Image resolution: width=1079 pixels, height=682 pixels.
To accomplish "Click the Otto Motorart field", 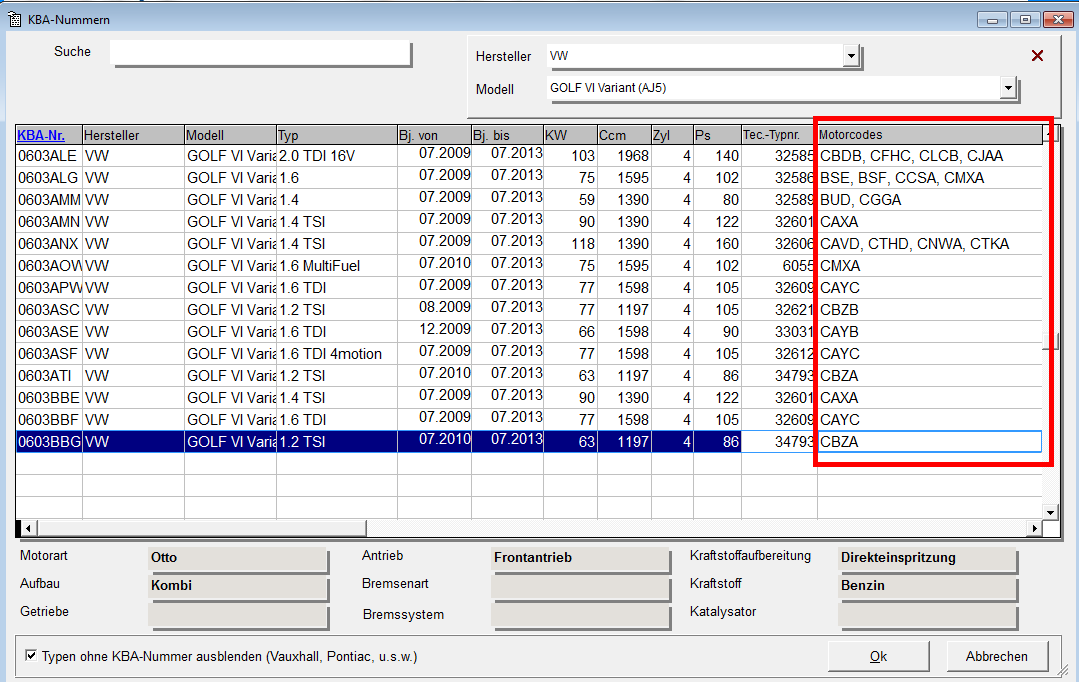I will [237, 558].
